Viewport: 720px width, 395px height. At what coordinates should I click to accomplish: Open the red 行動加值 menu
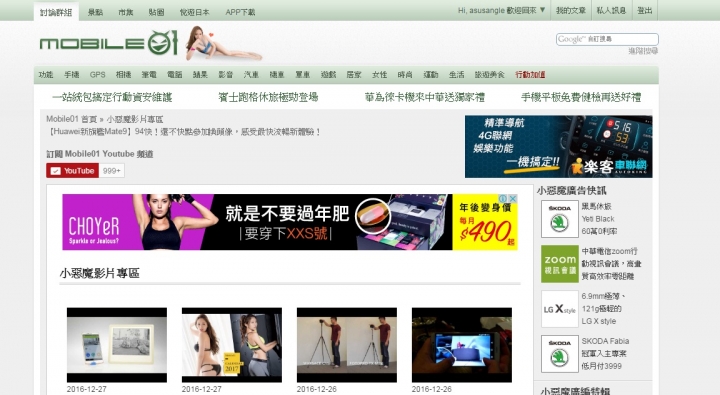click(x=530, y=74)
